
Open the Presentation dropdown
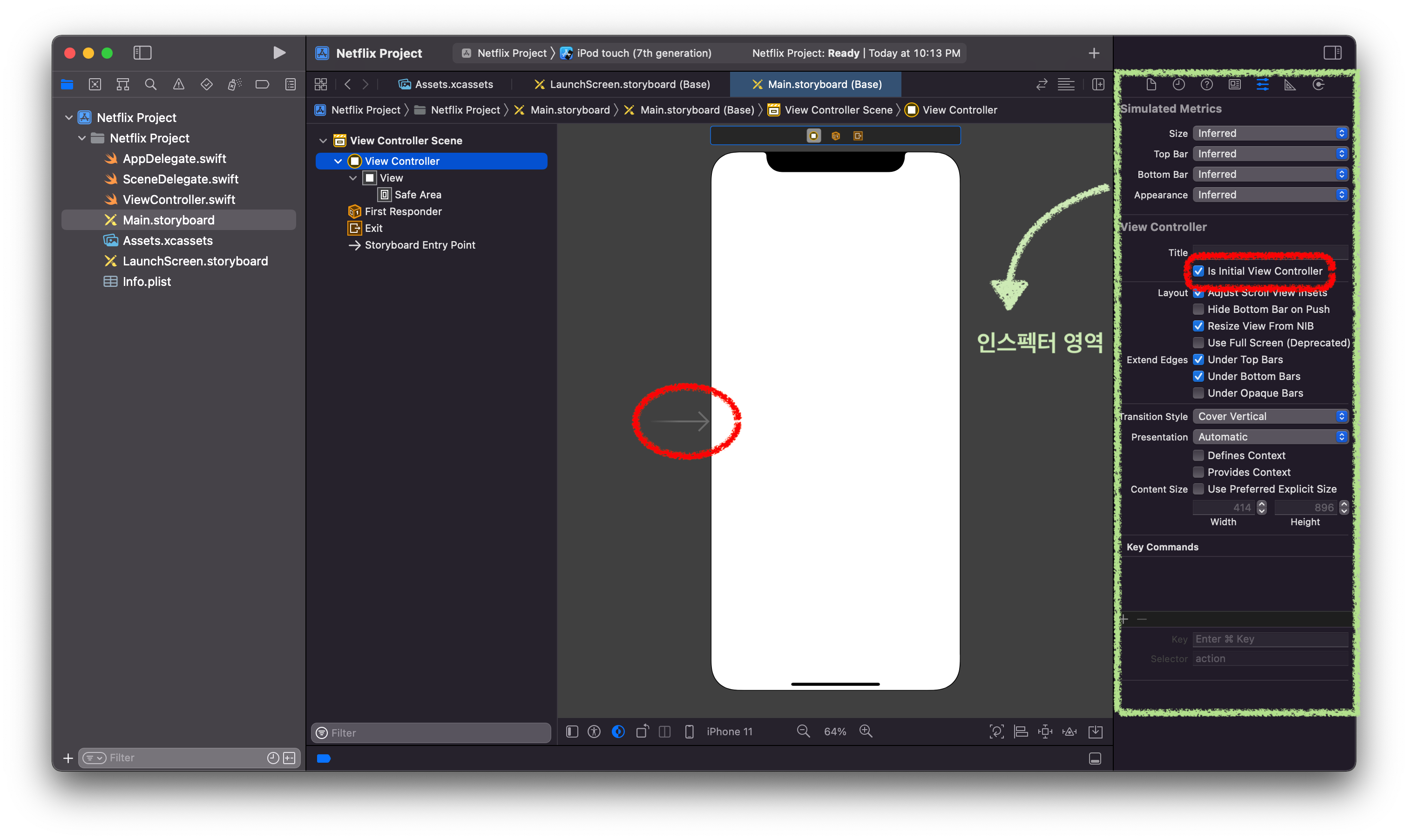(1270, 437)
